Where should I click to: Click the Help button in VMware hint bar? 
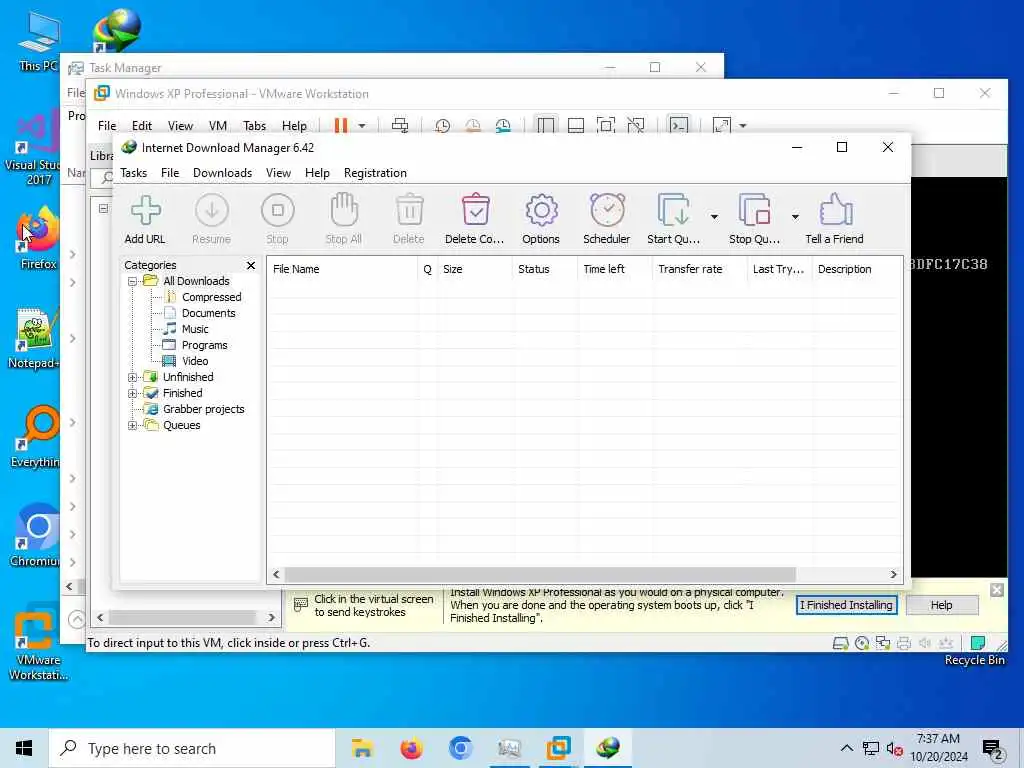click(x=942, y=605)
